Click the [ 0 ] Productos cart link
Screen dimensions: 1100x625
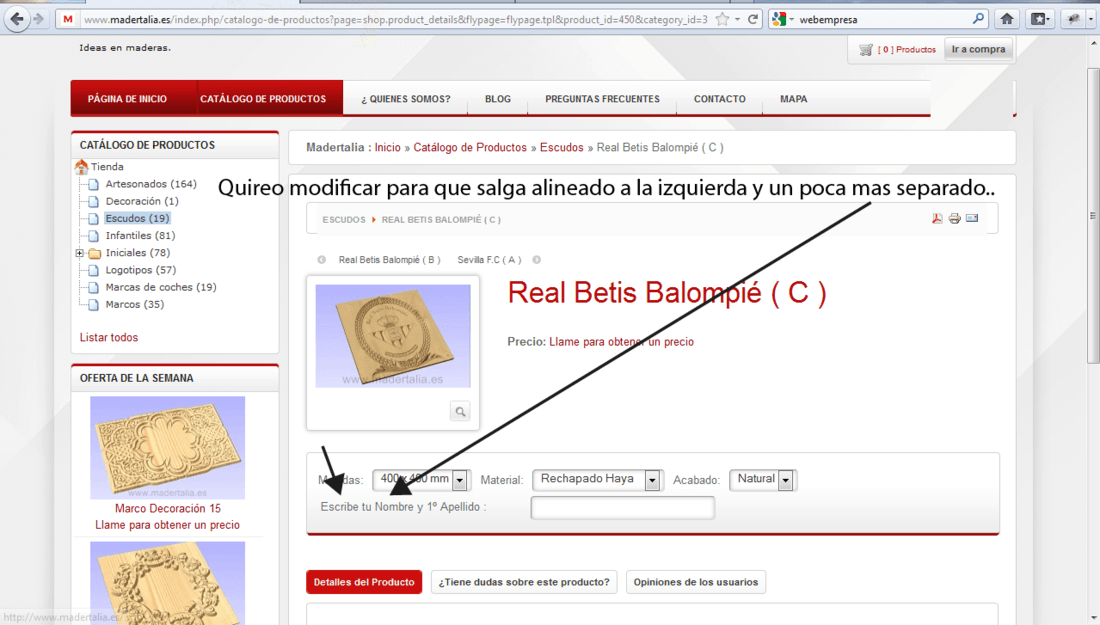(906, 50)
